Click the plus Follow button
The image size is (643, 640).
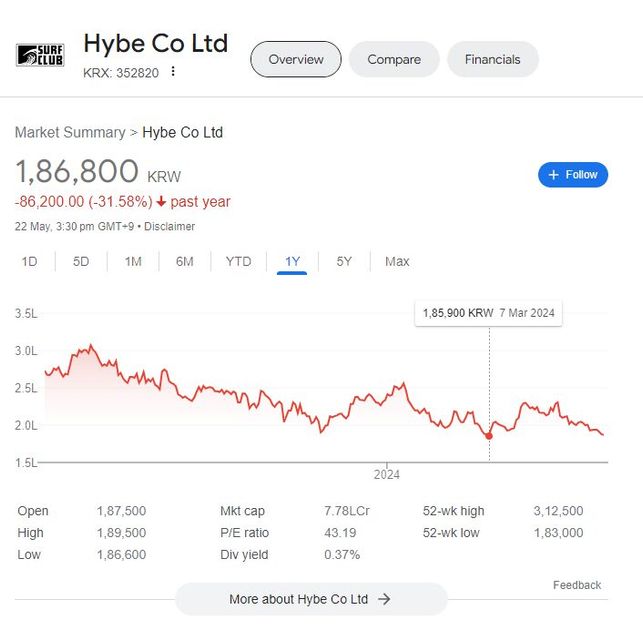(x=573, y=175)
